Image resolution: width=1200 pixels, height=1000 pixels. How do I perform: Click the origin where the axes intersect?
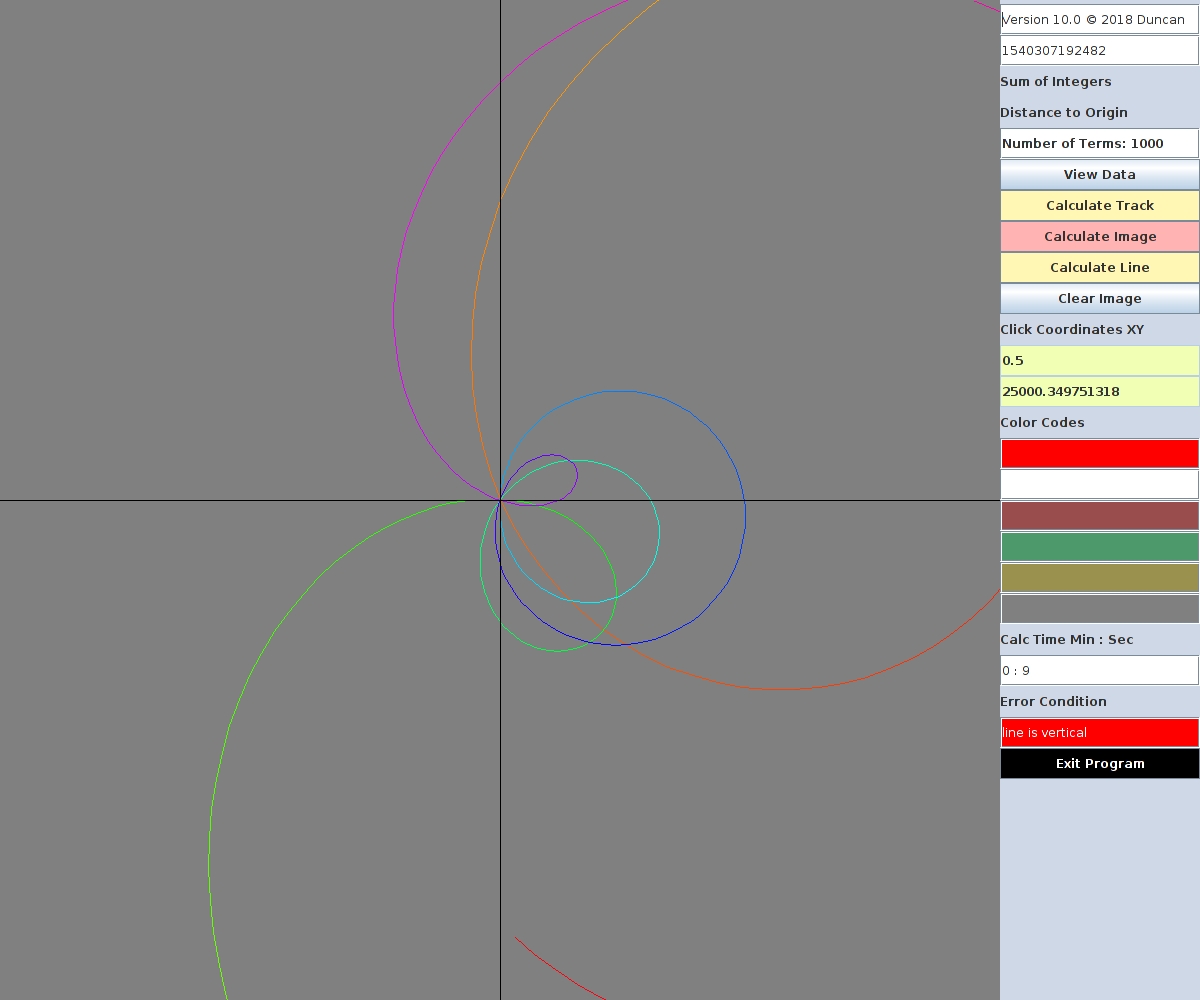pos(500,500)
